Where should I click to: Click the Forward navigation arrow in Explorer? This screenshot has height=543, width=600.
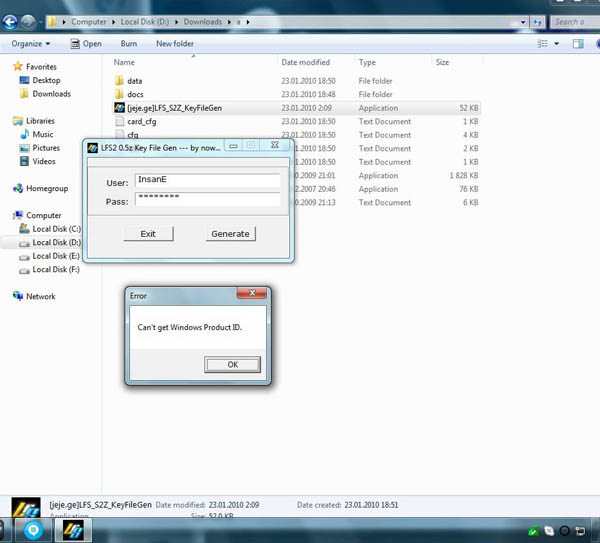click(28, 22)
